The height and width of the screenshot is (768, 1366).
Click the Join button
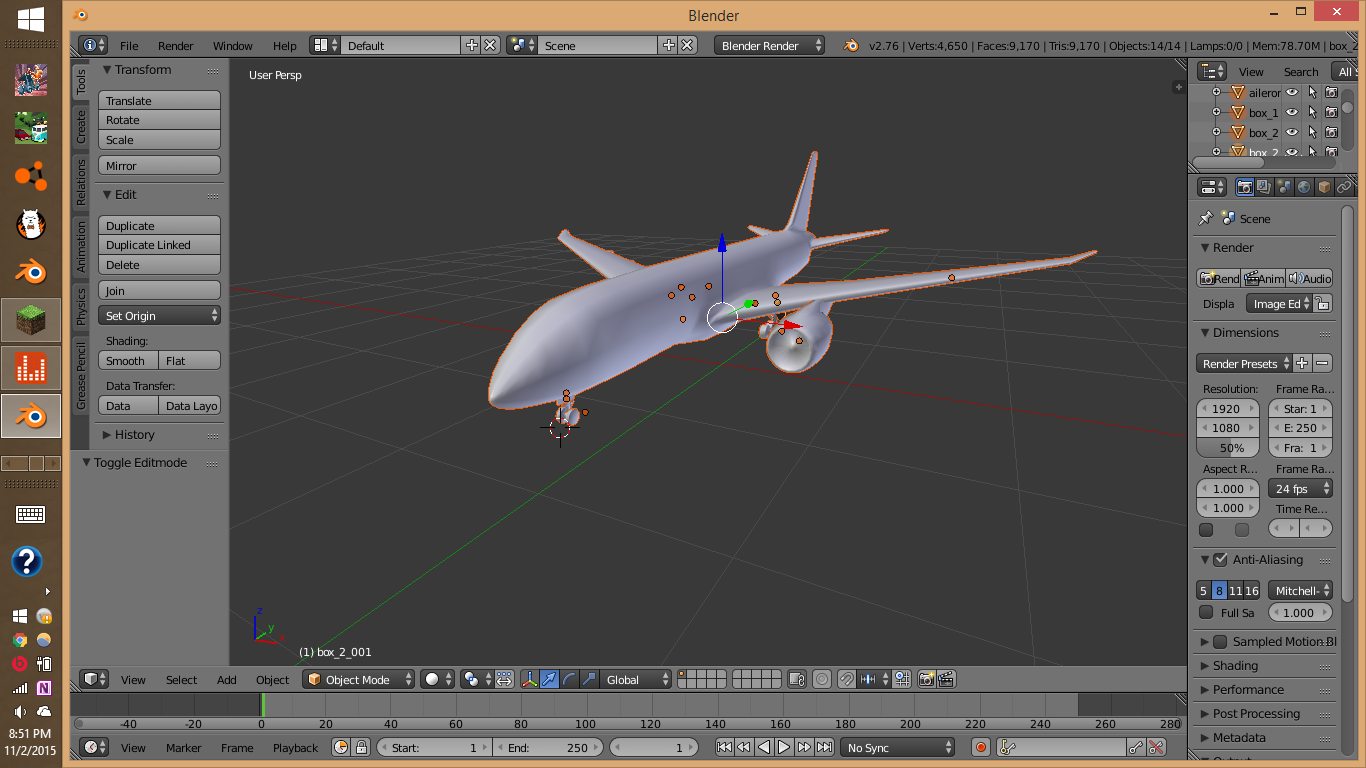pyautogui.click(x=159, y=290)
